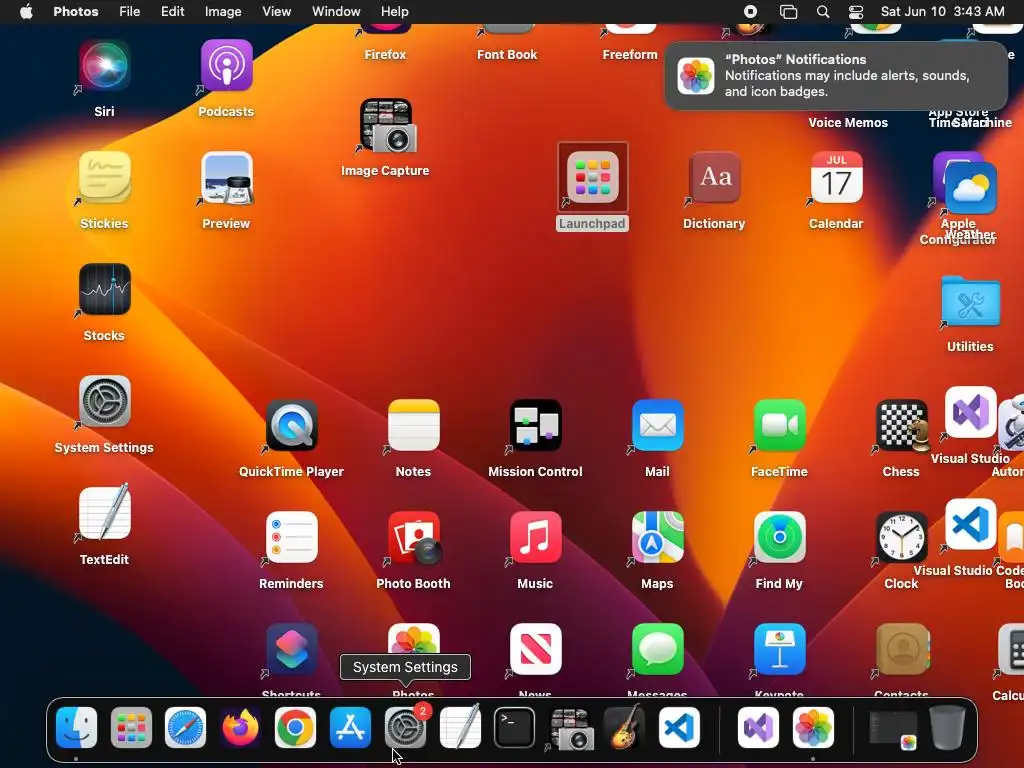
Task: Open the Photos app menu
Action: 76,12
